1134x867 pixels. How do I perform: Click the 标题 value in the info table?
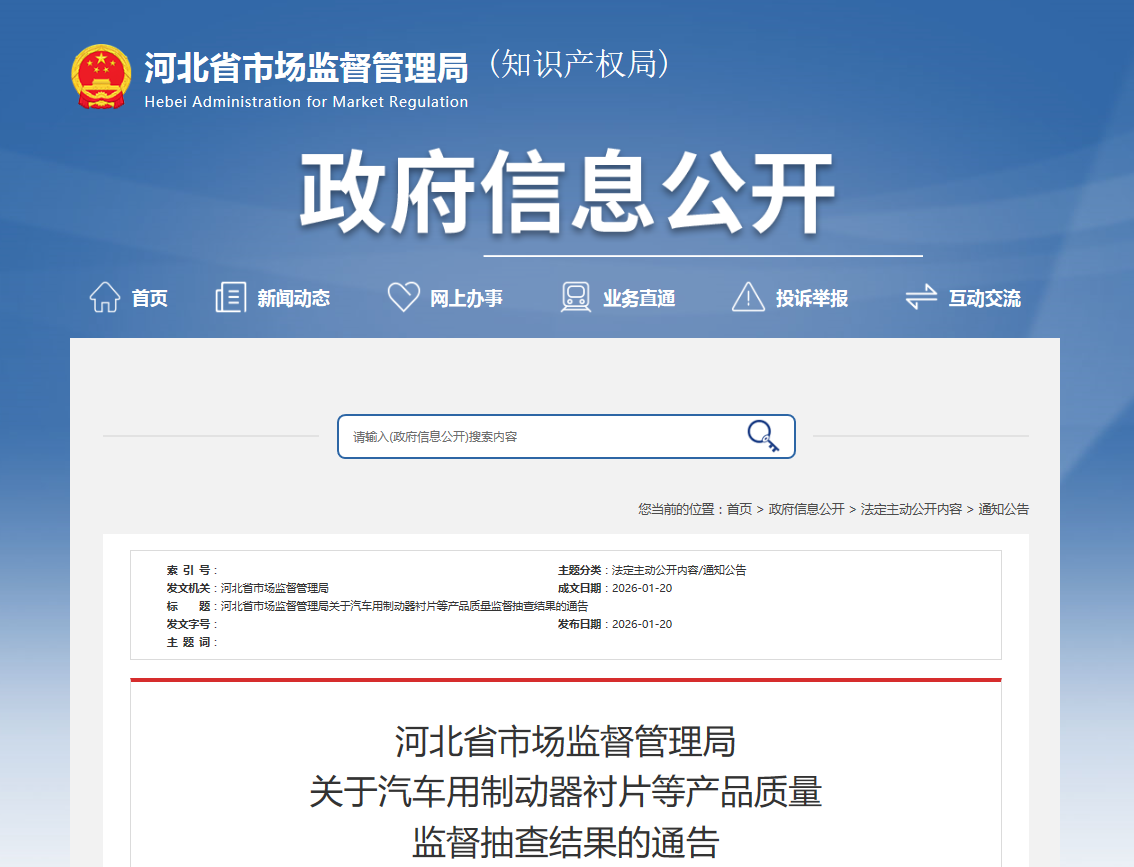404,606
